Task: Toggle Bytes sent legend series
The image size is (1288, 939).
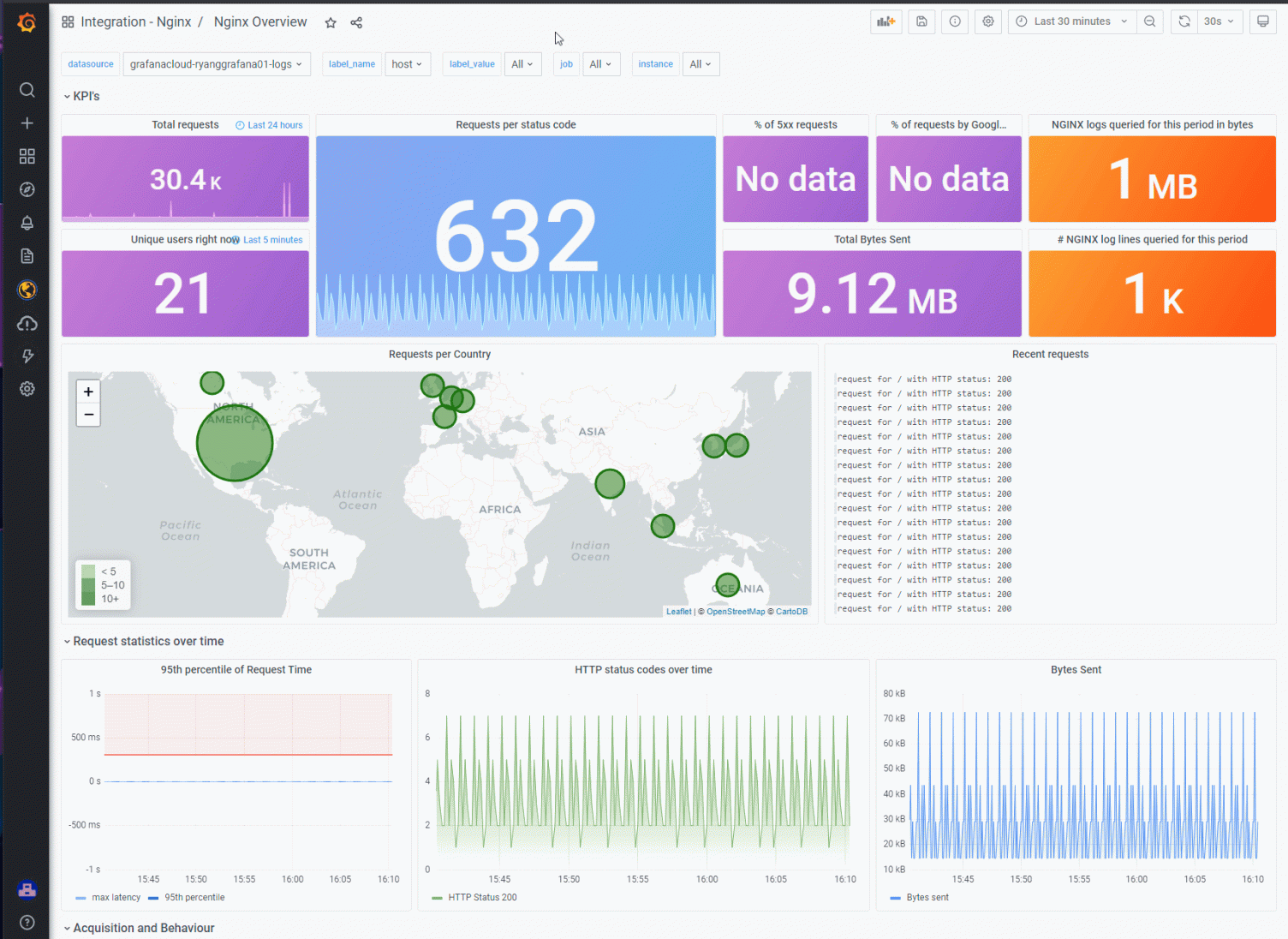Action: click(927, 897)
